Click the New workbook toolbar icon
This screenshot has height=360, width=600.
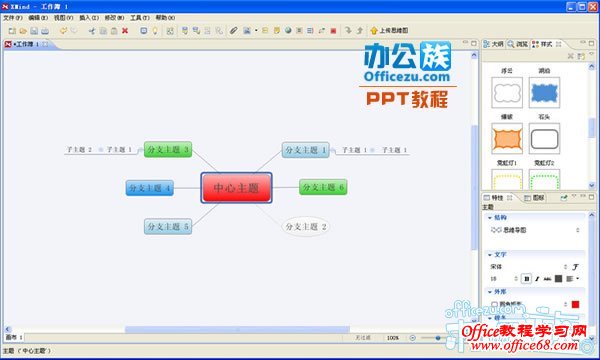point(12,31)
